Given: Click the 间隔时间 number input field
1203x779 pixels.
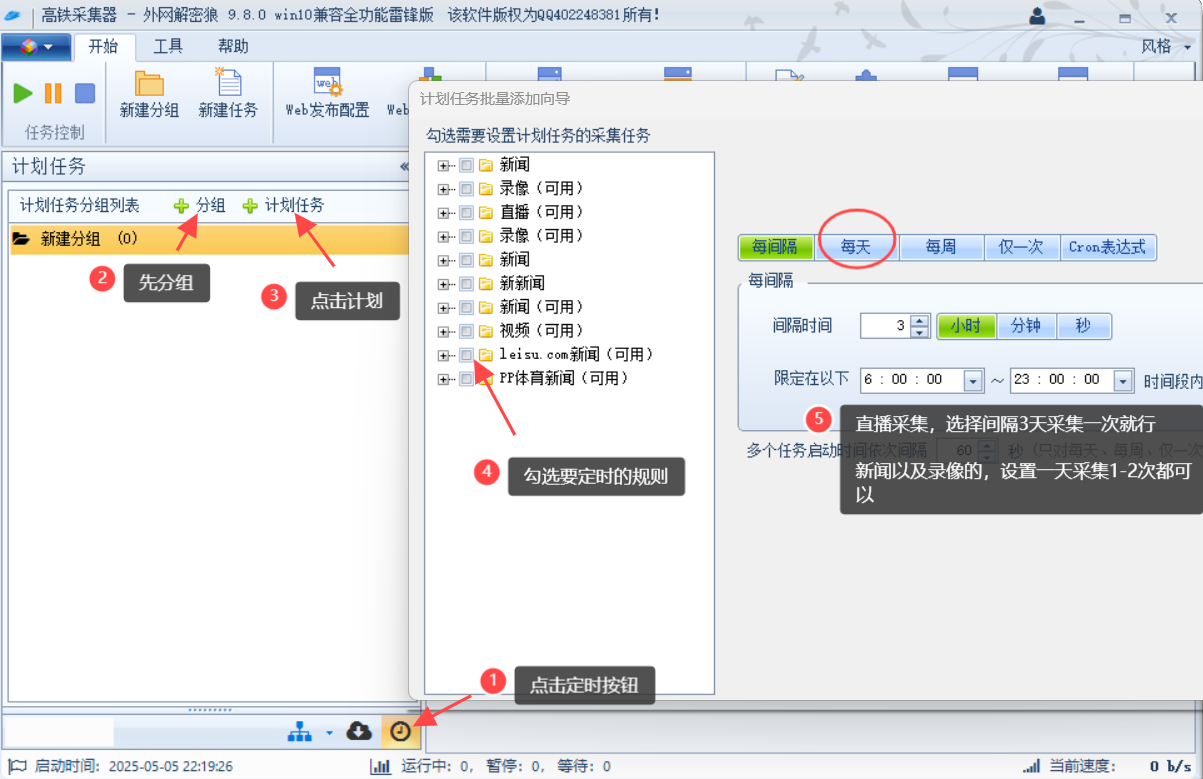Looking at the screenshot, I should click(885, 326).
